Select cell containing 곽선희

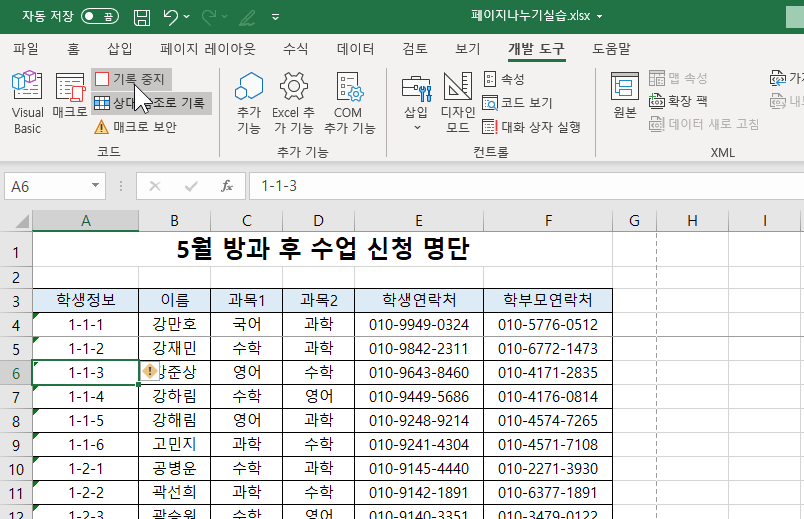[x=174, y=493]
